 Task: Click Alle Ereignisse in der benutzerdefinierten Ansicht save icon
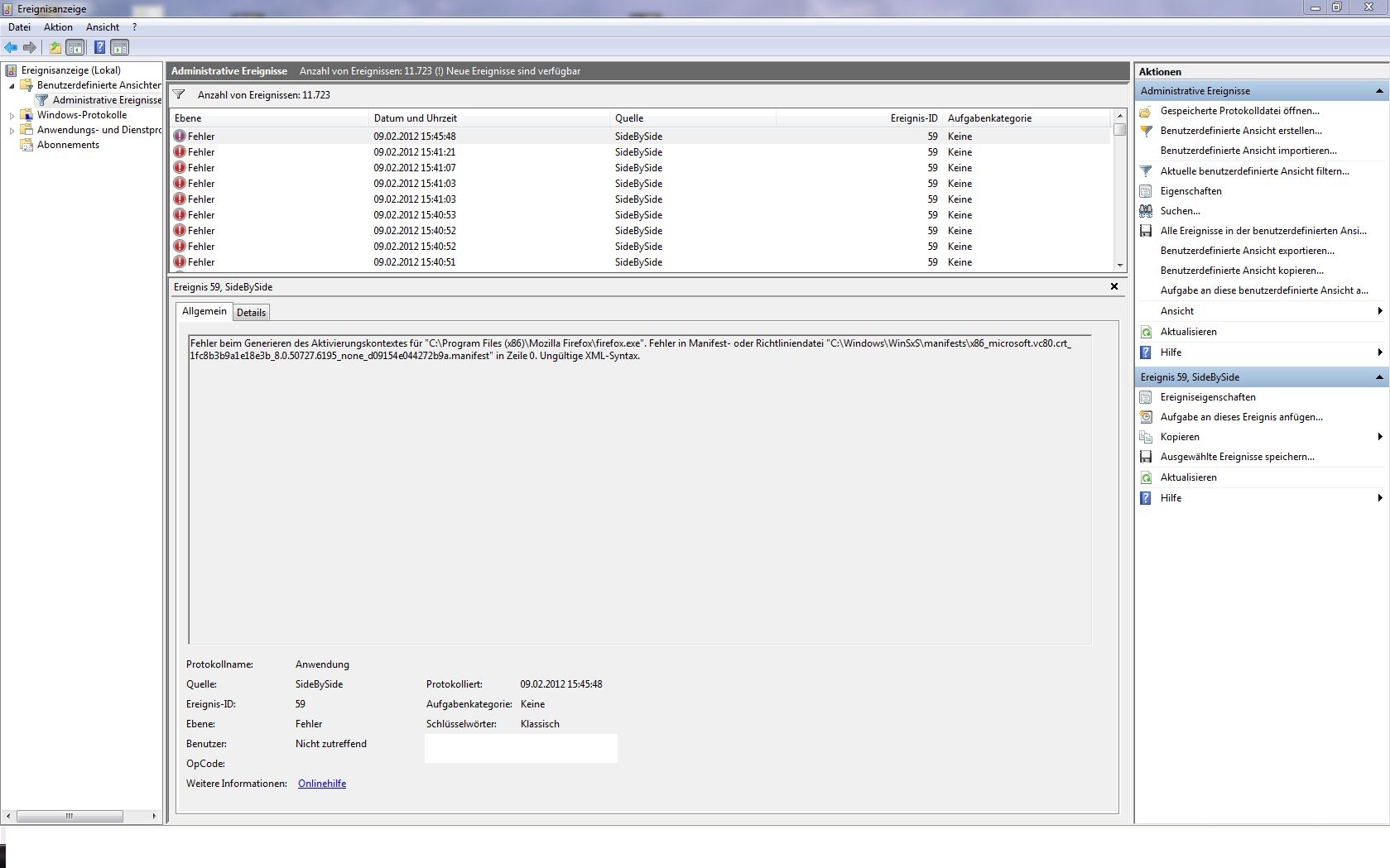pos(1146,231)
